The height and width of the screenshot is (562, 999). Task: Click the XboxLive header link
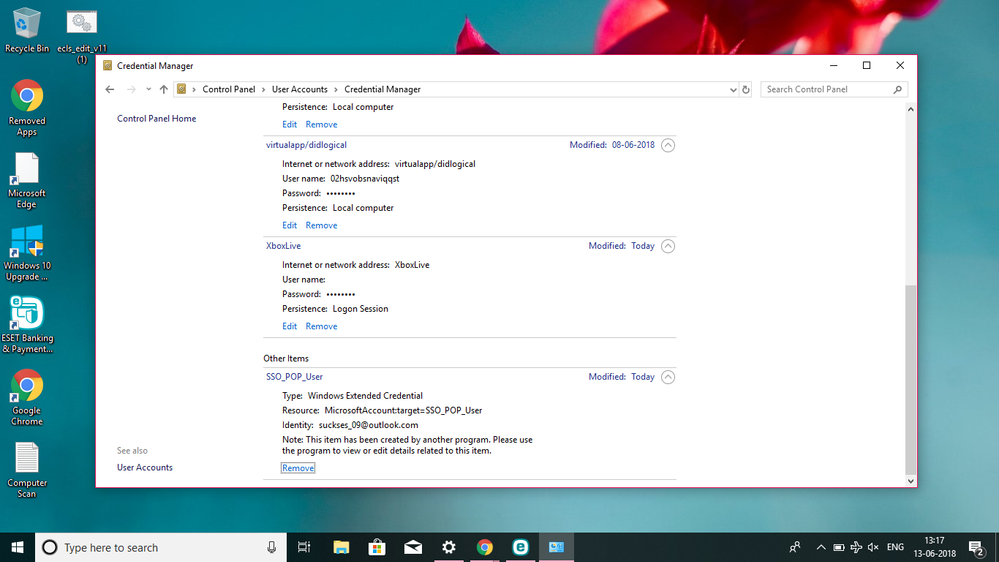283,245
